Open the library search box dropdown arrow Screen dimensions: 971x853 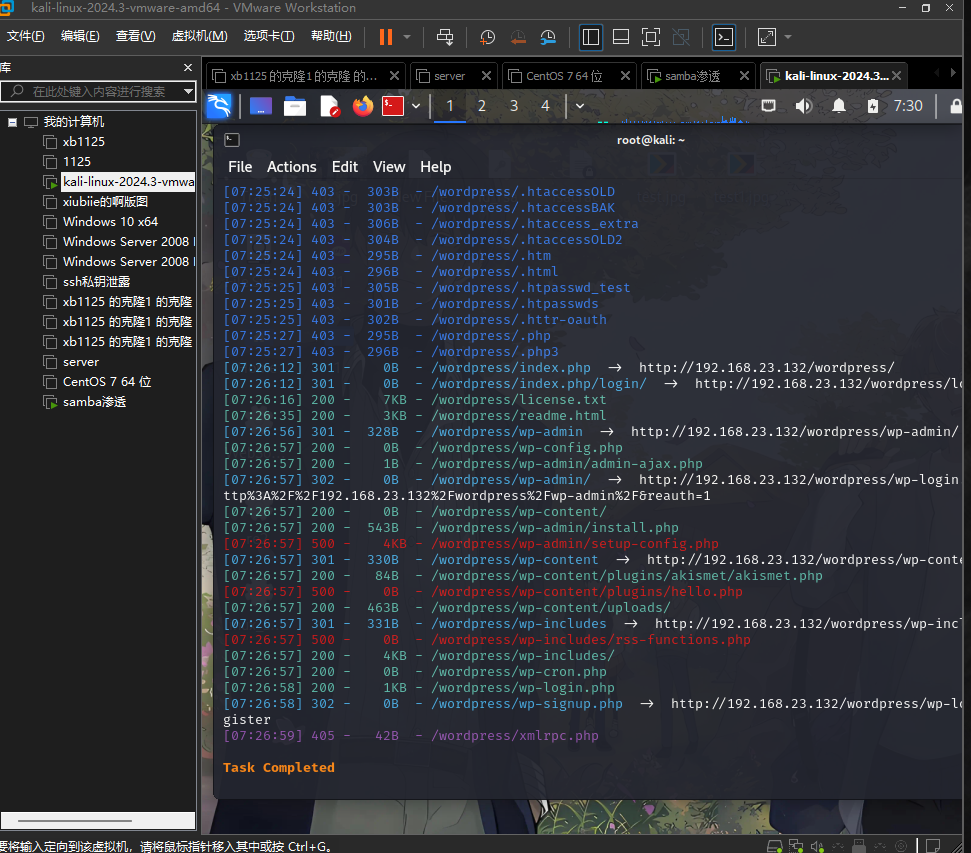click(x=188, y=91)
